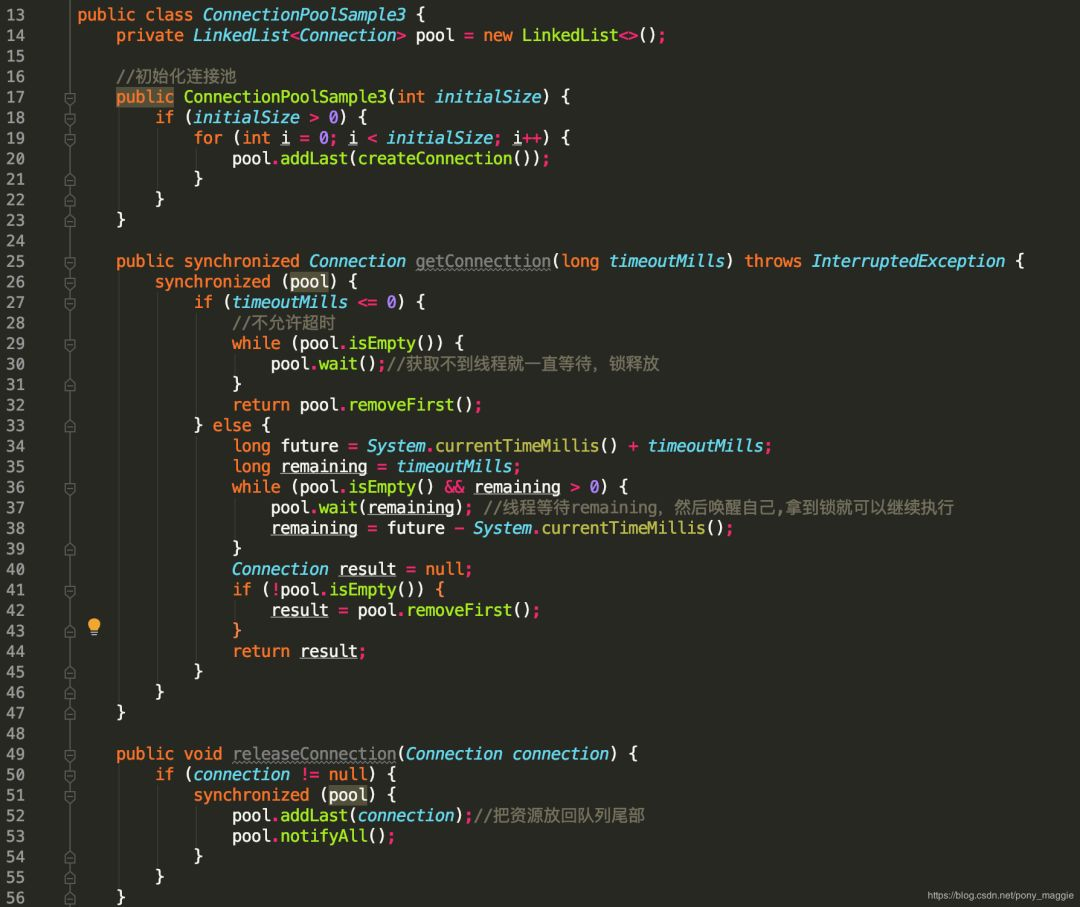Fold the else block at line 33
This screenshot has width=1080, height=907.
click(70, 425)
